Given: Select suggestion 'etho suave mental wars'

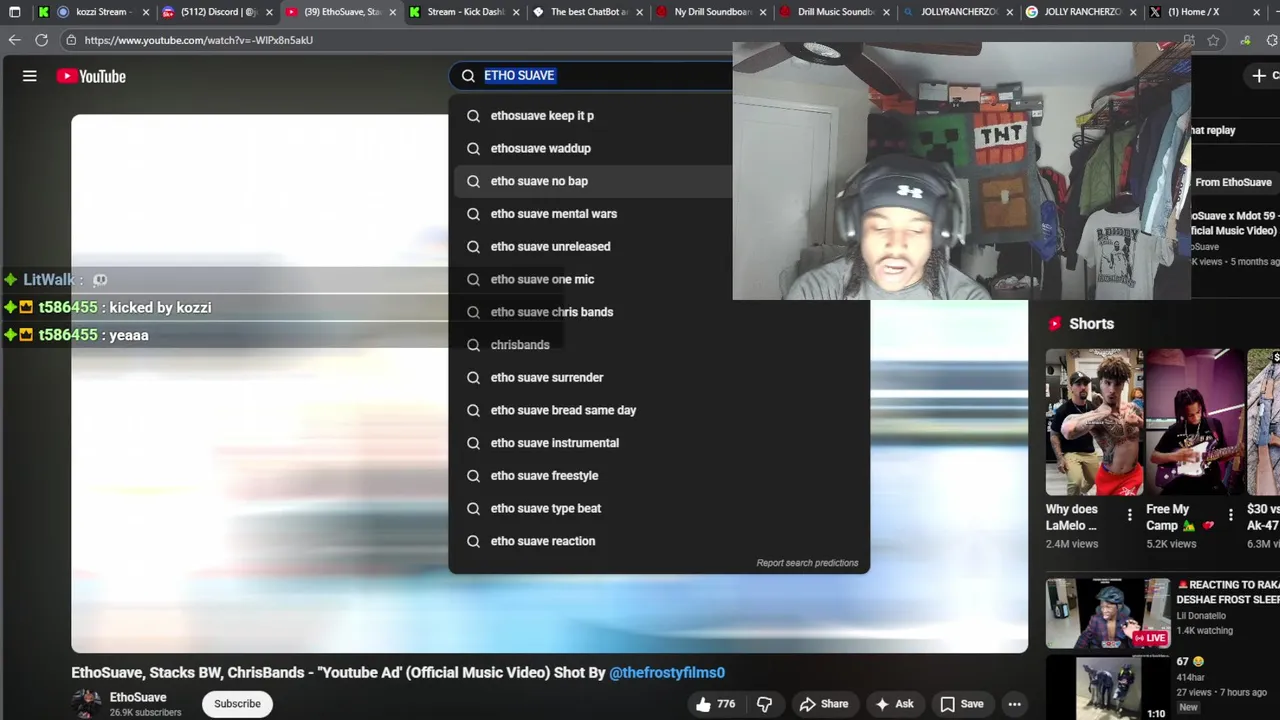Looking at the screenshot, I should pos(659,214).
